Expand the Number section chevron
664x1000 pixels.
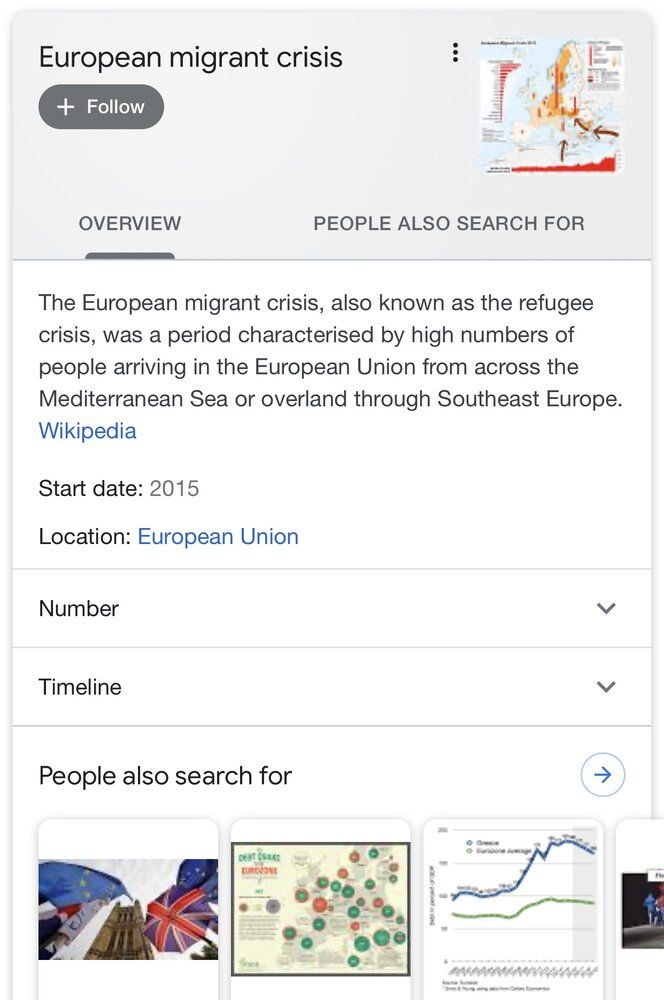(x=605, y=608)
